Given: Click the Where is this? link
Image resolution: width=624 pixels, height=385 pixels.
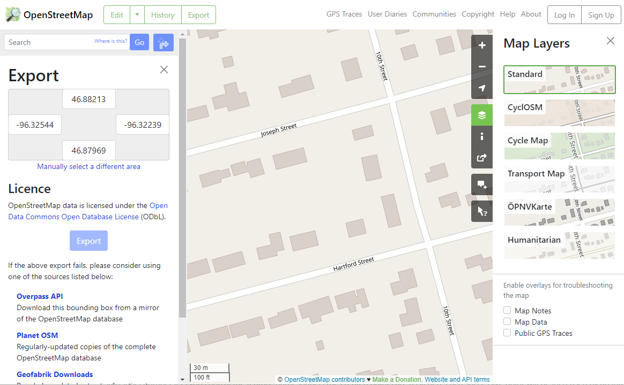Looking at the screenshot, I should pos(110,41).
